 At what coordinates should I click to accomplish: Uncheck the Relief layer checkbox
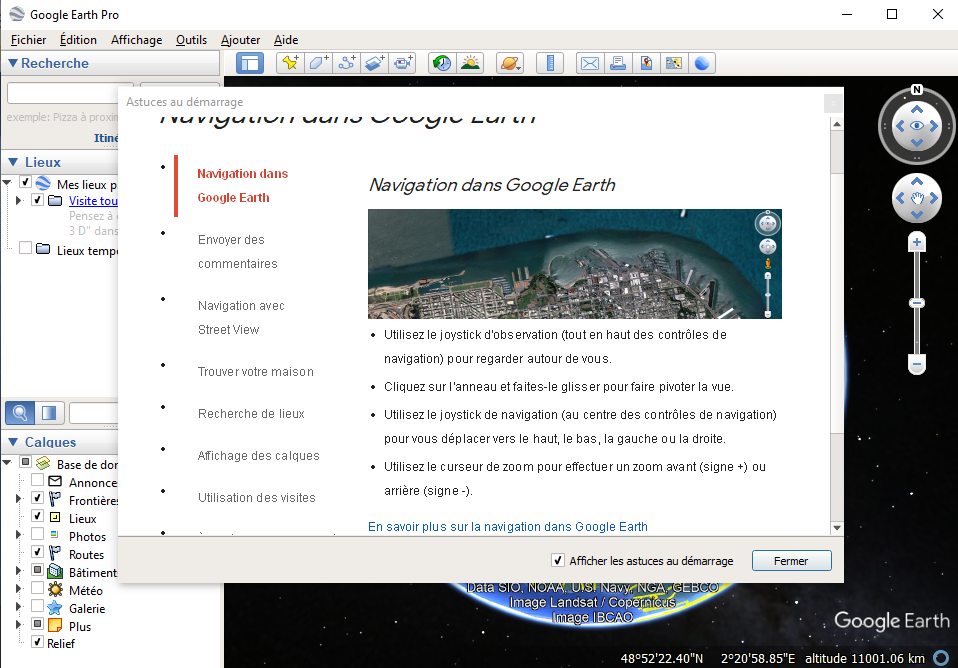37,642
